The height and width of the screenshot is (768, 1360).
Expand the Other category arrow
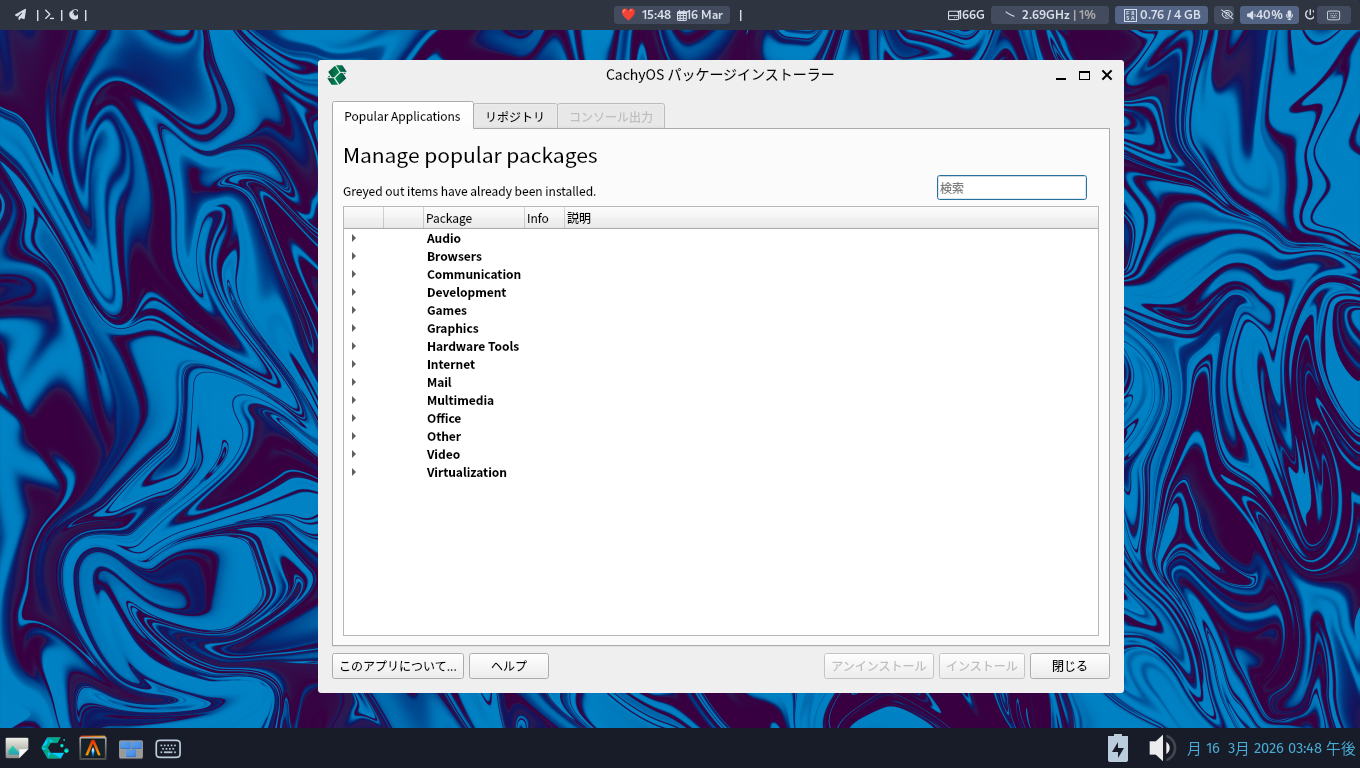pyautogui.click(x=354, y=436)
